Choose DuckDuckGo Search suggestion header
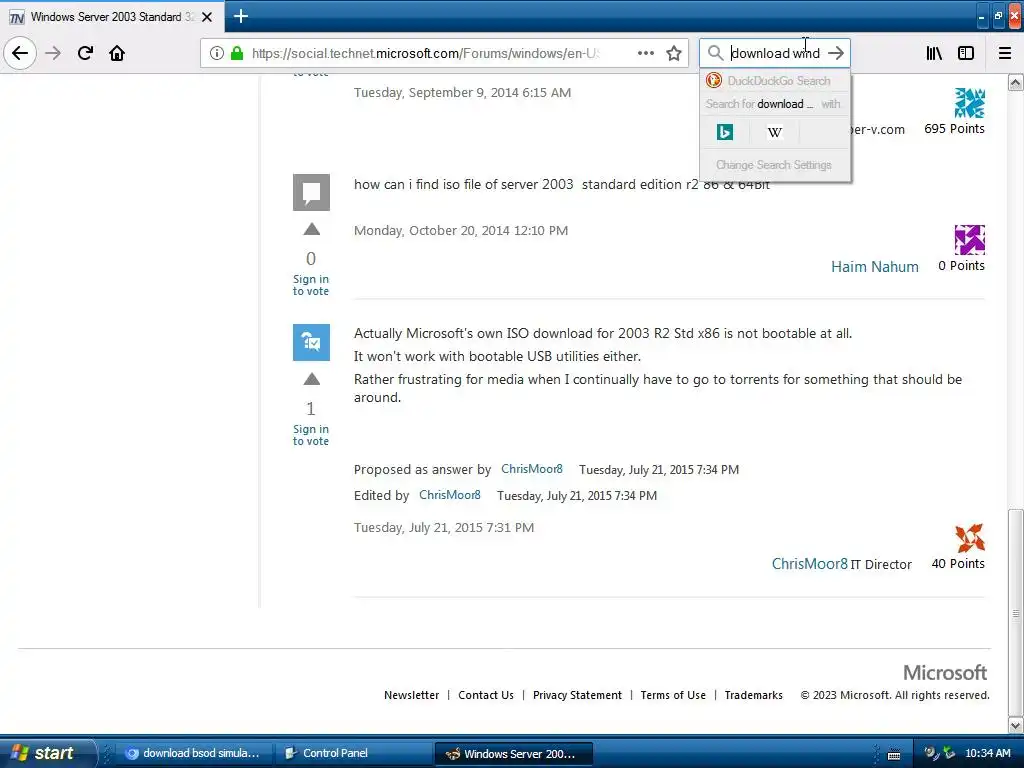Image resolution: width=1024 pixels, height=768 pixels. pyautogui.click(x=775, y=80)
